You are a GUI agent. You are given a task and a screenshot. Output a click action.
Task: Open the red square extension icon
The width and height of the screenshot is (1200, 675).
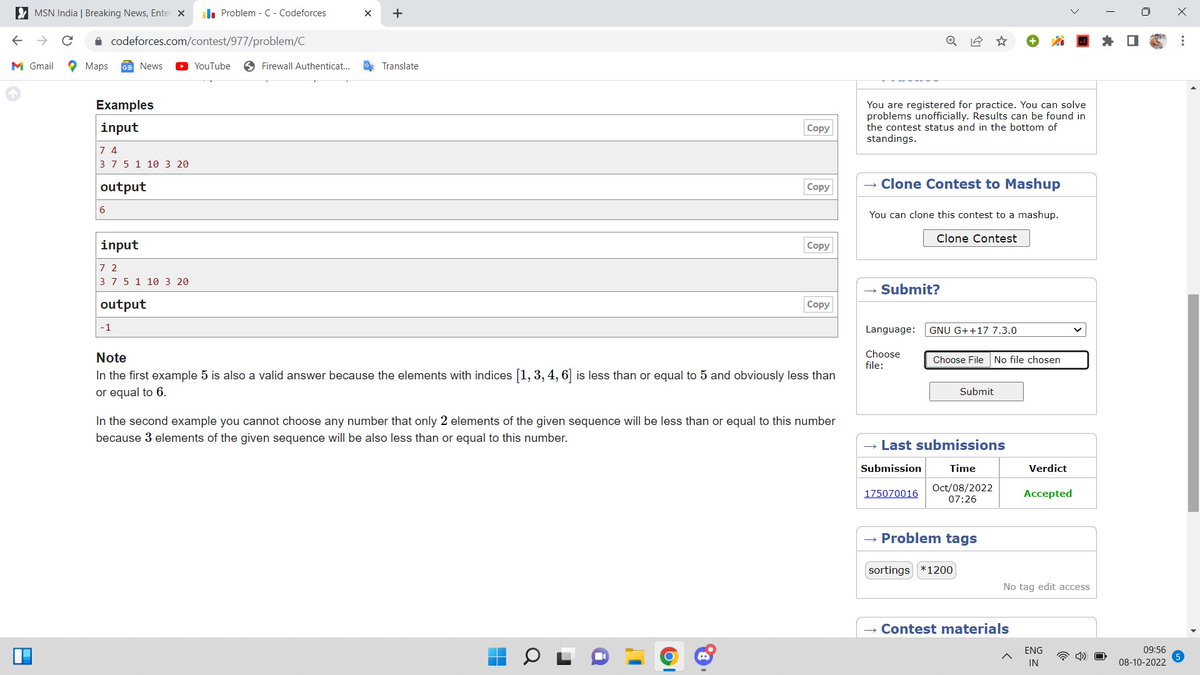tap(1083, 41)
